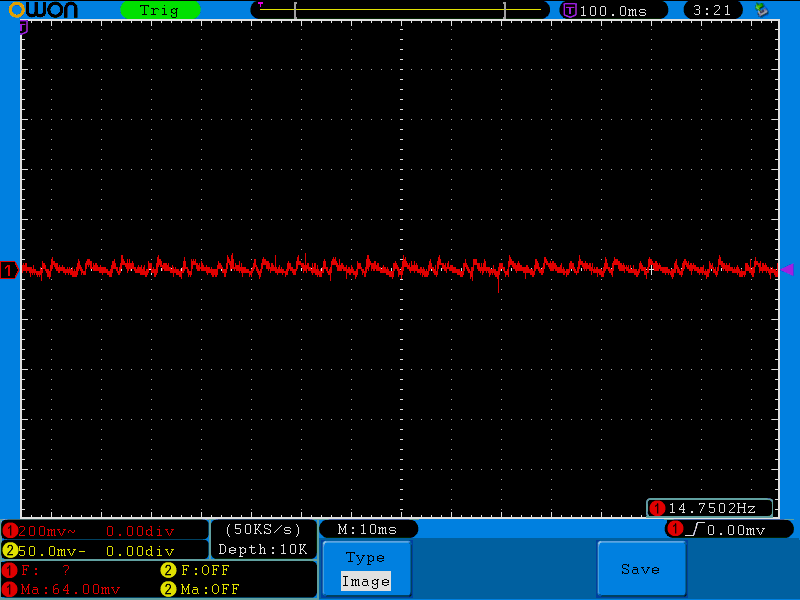Open the Type menu option
This screenshot has width=800, height=600.
pos(365,558)
